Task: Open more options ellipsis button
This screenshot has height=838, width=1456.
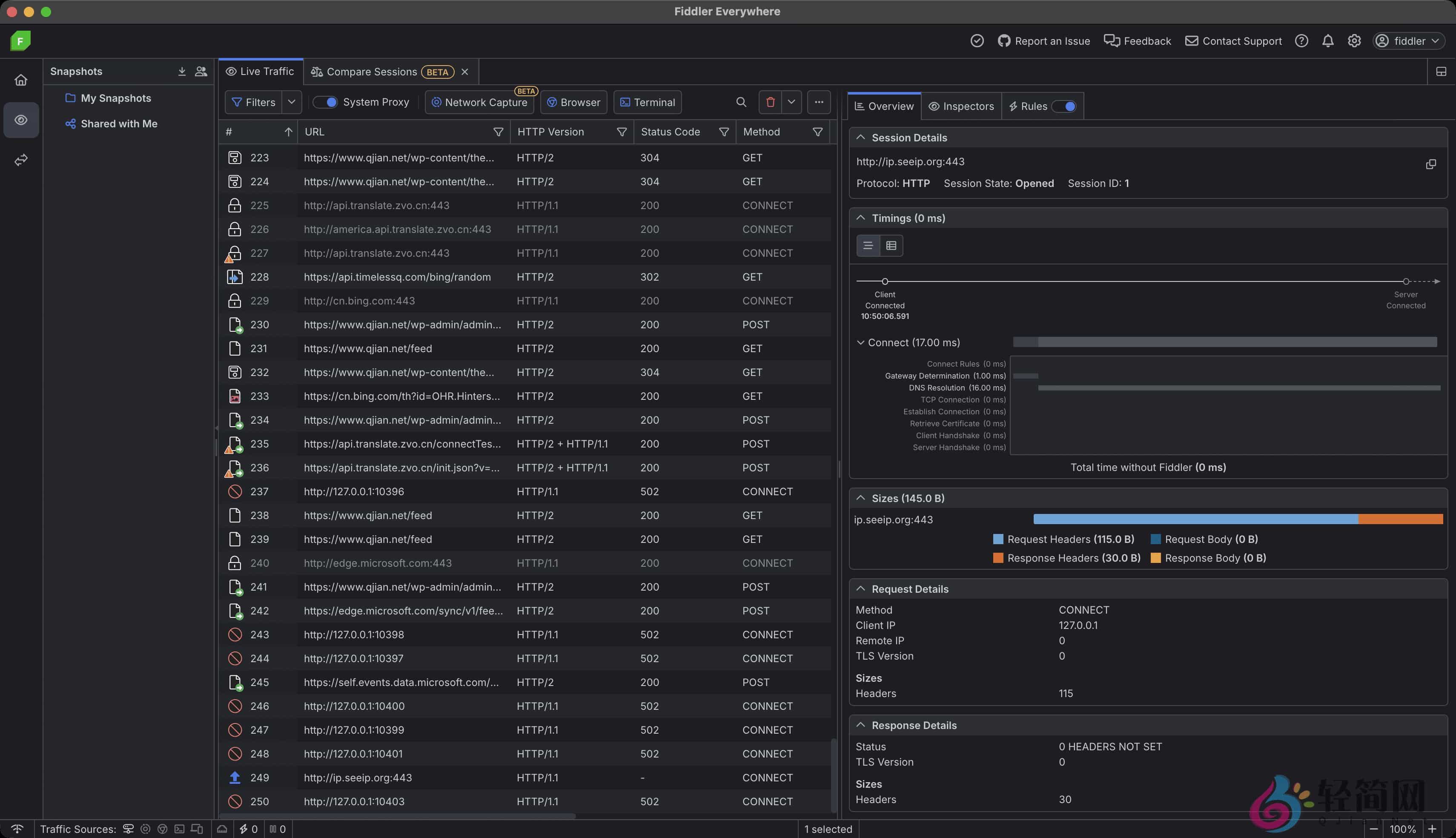Action: tap(819, 103)
